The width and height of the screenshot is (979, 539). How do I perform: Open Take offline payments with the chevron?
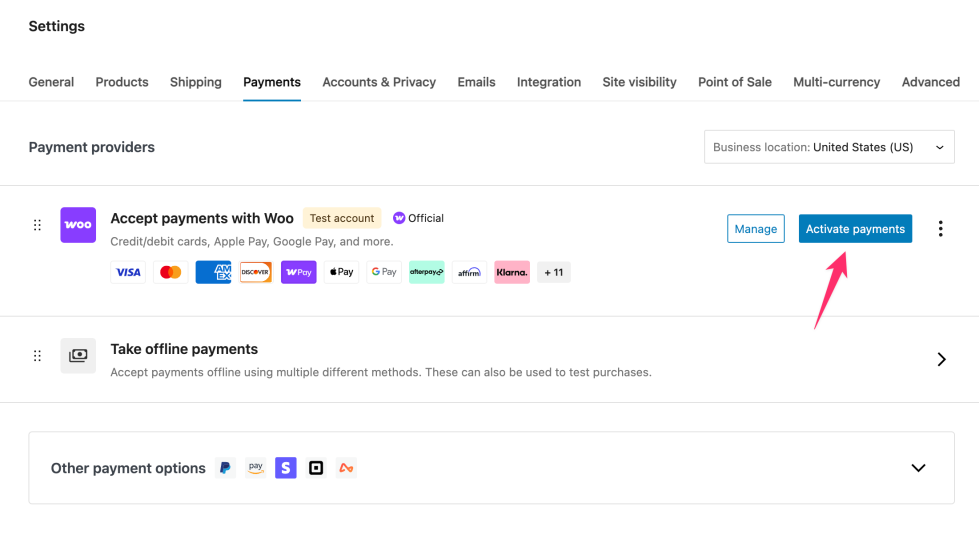pos(941,359)
